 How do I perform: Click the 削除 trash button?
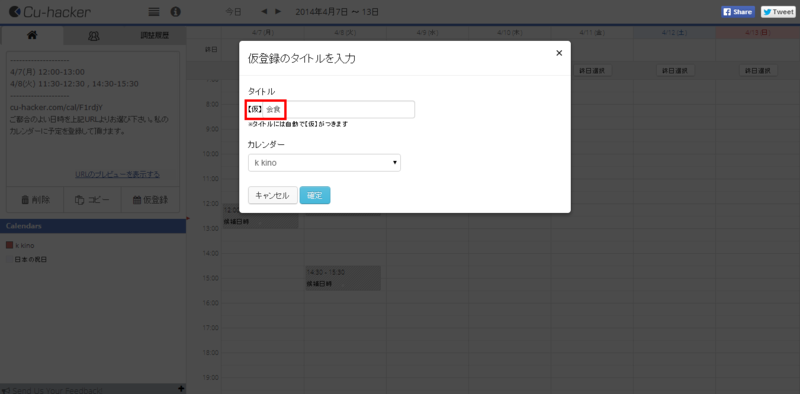[x=35, y=200]
